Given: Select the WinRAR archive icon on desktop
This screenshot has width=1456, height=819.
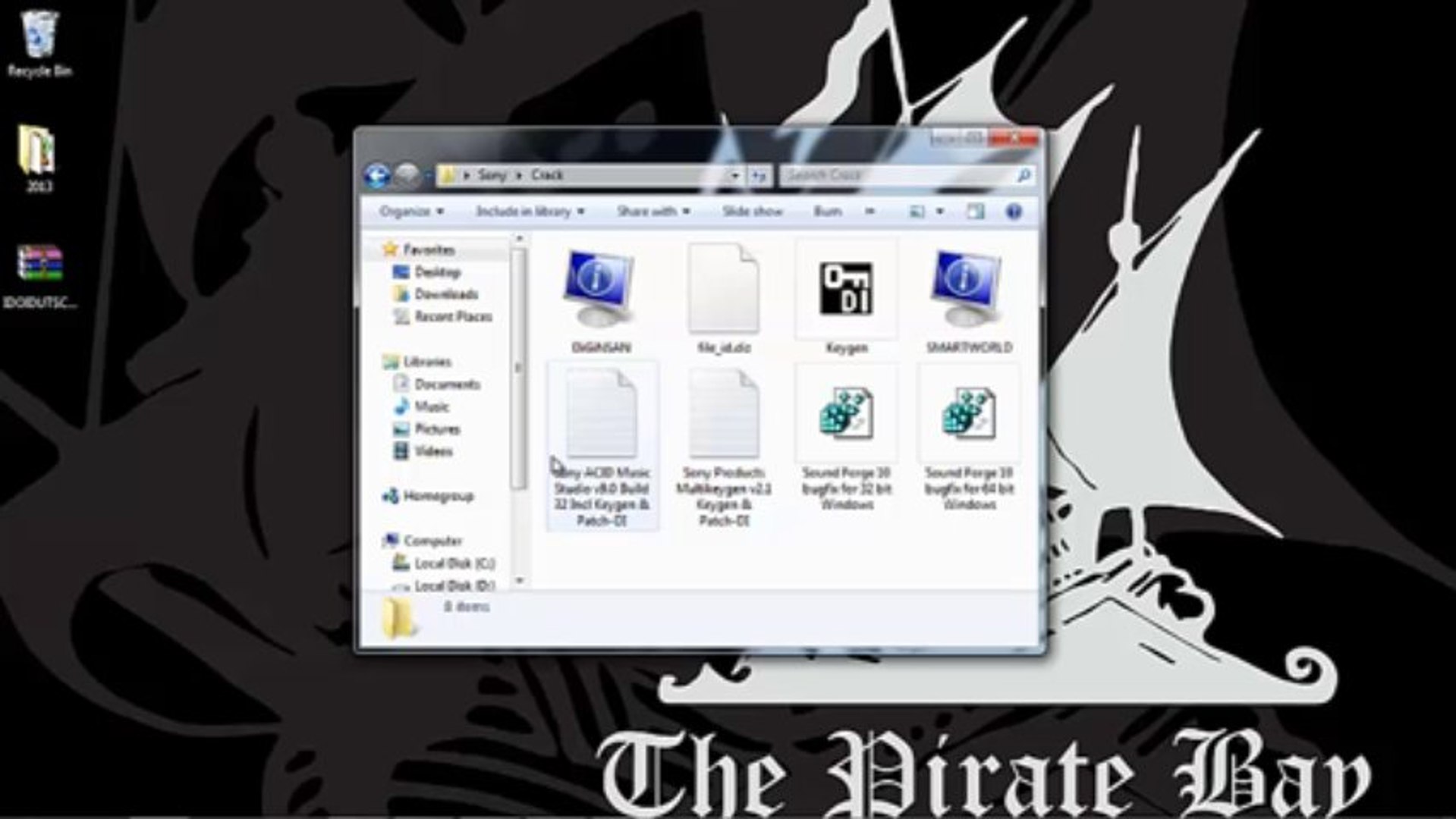Looking at the screenshot, I should tap(39, 275).
